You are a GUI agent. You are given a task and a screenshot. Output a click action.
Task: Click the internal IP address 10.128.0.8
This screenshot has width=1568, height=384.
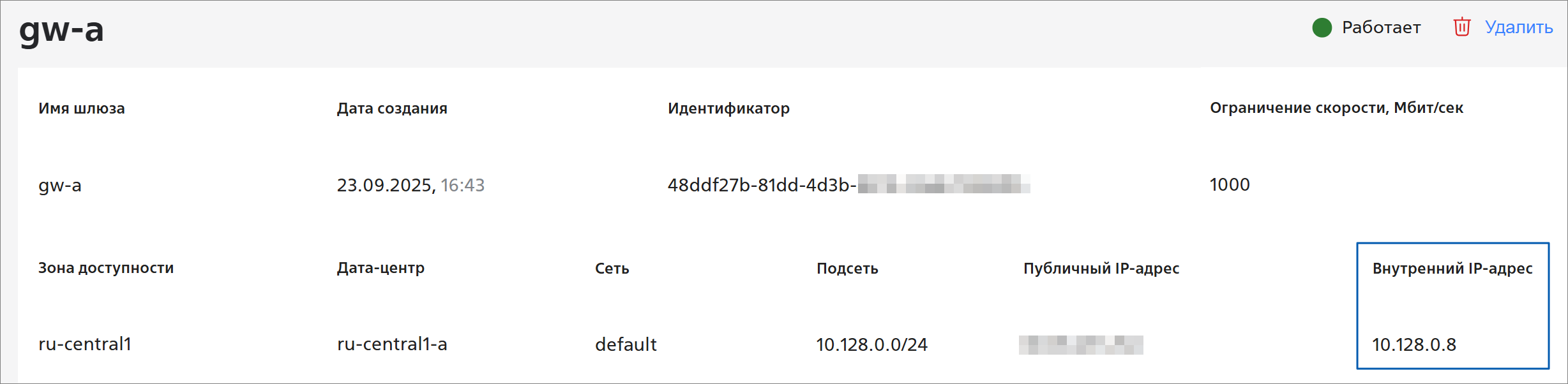point(1413,344)
